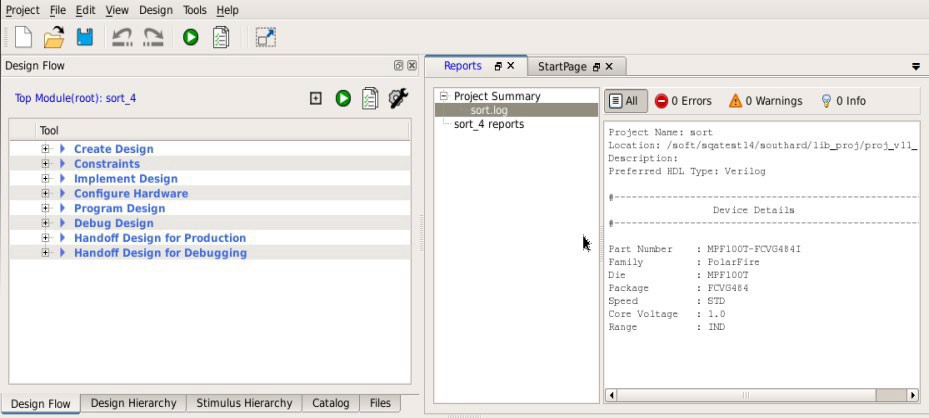Click the green Build Project toolbar icon

coord(190,38)
